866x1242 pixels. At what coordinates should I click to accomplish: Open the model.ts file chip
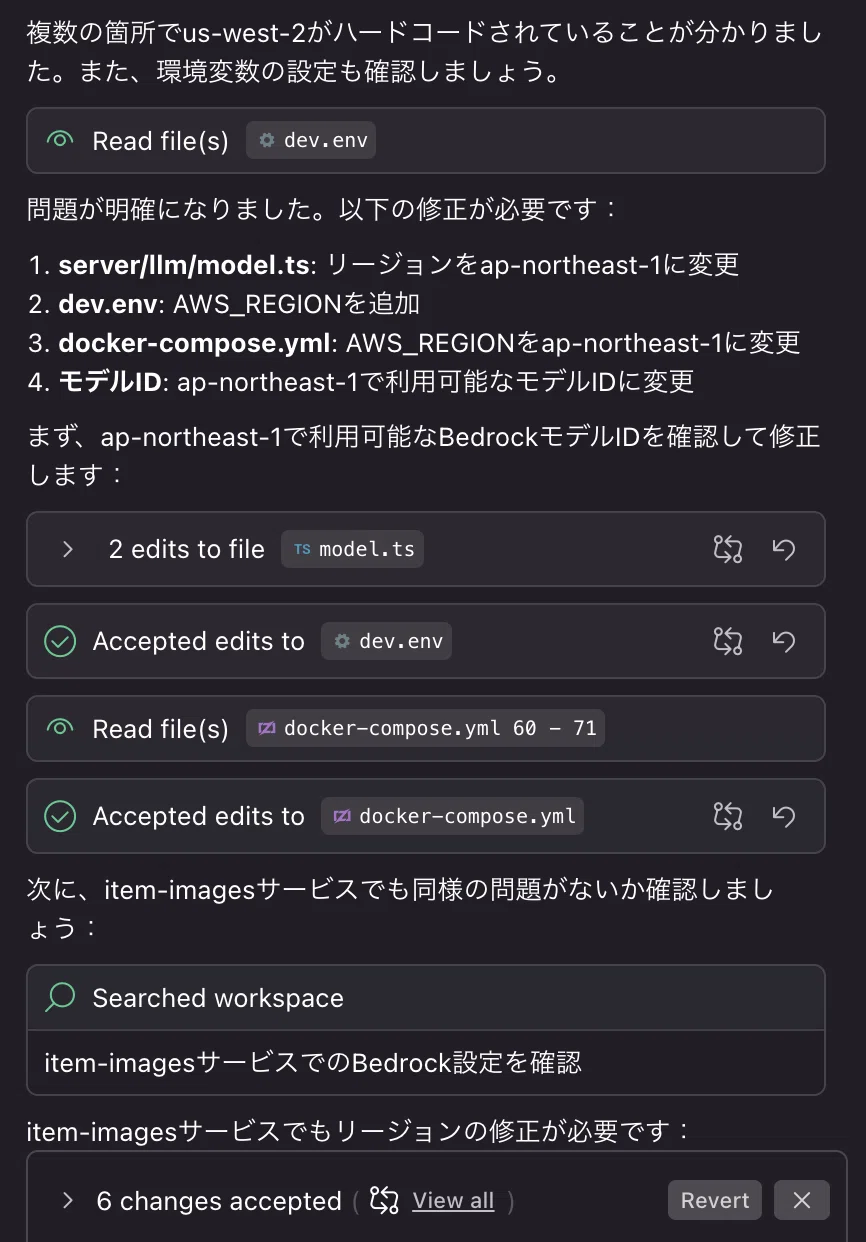(353, 549)
